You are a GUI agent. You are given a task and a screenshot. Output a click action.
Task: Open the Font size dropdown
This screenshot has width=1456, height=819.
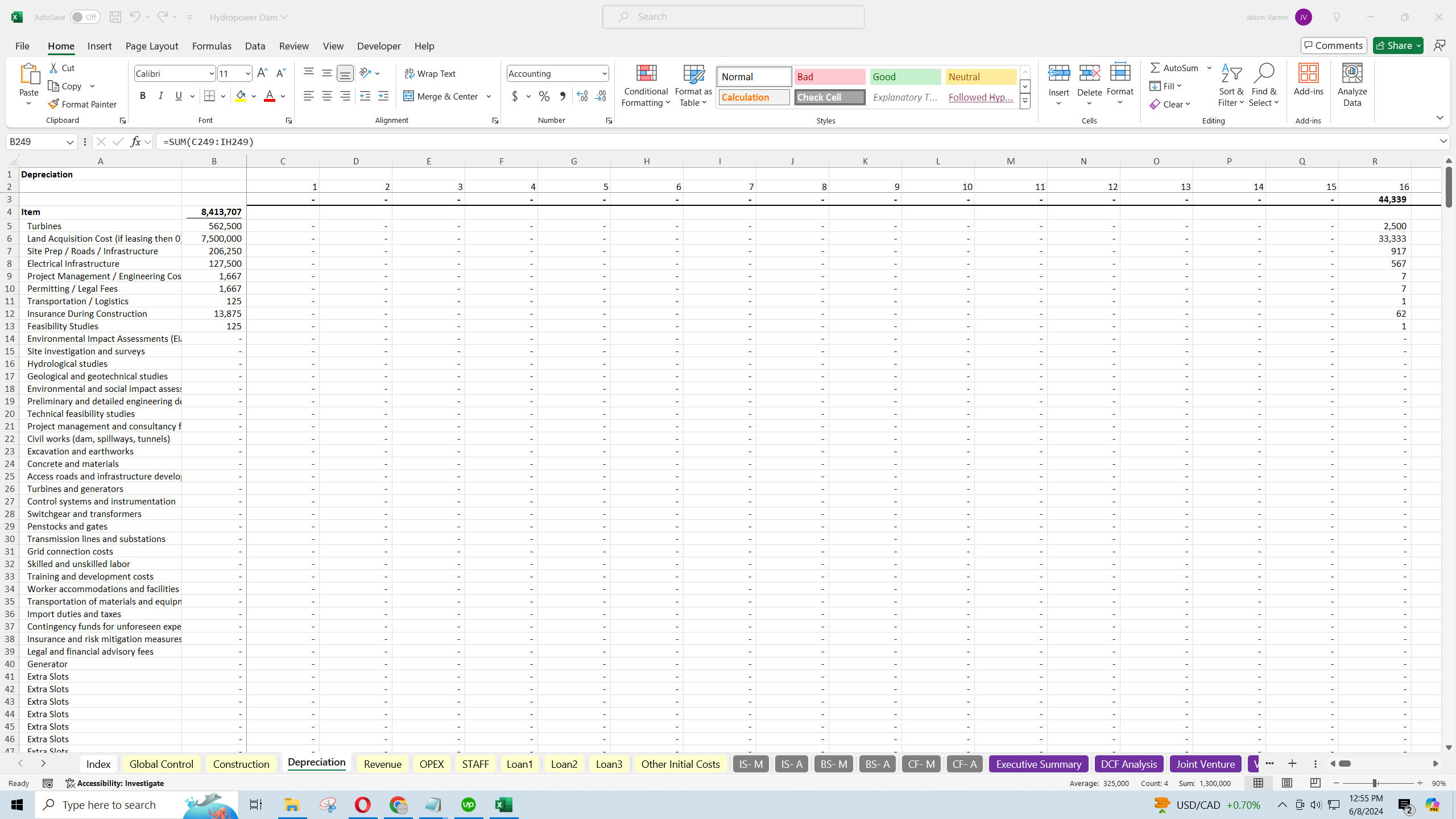click(247, 73)
